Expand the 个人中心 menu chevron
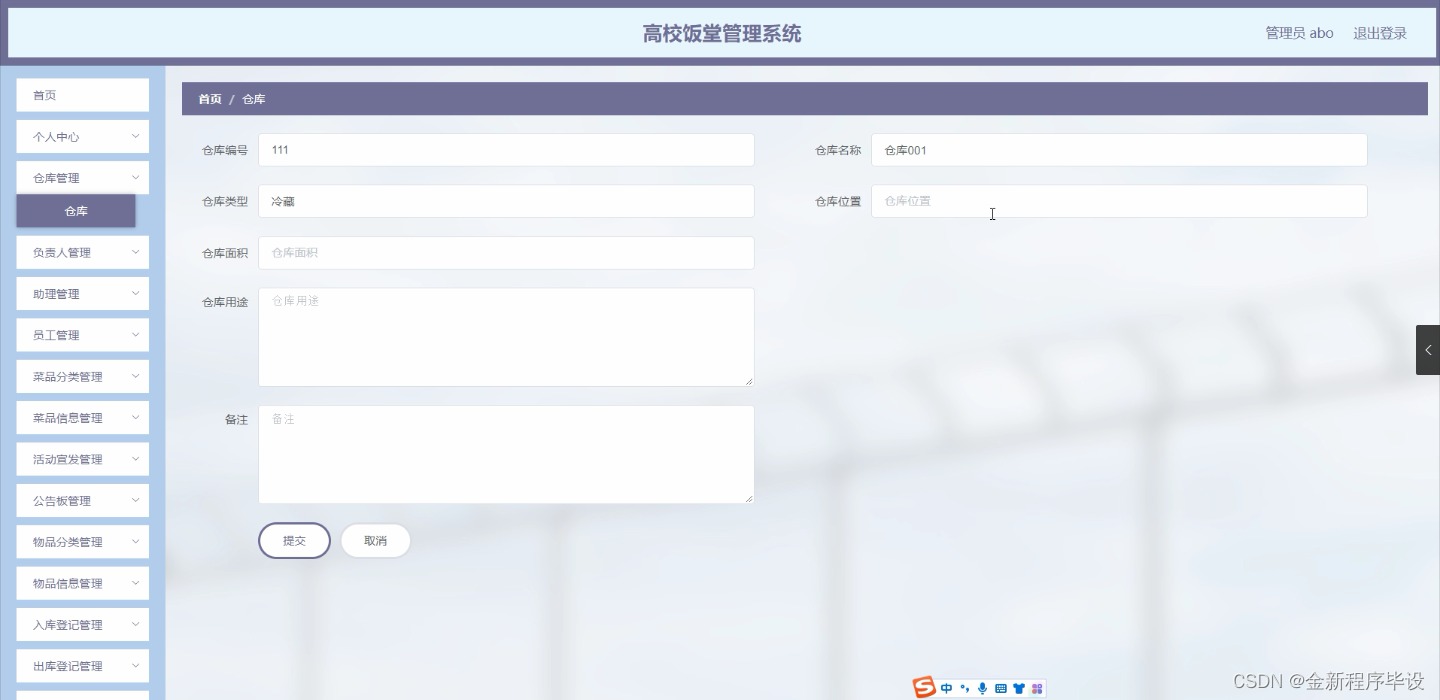1440x700 pixels. click(x=135, y=136)
